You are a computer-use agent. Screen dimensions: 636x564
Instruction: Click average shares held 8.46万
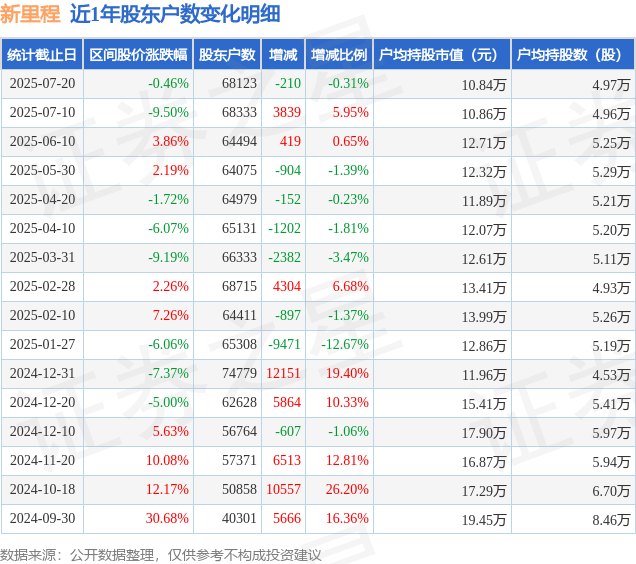pos(611,520)
